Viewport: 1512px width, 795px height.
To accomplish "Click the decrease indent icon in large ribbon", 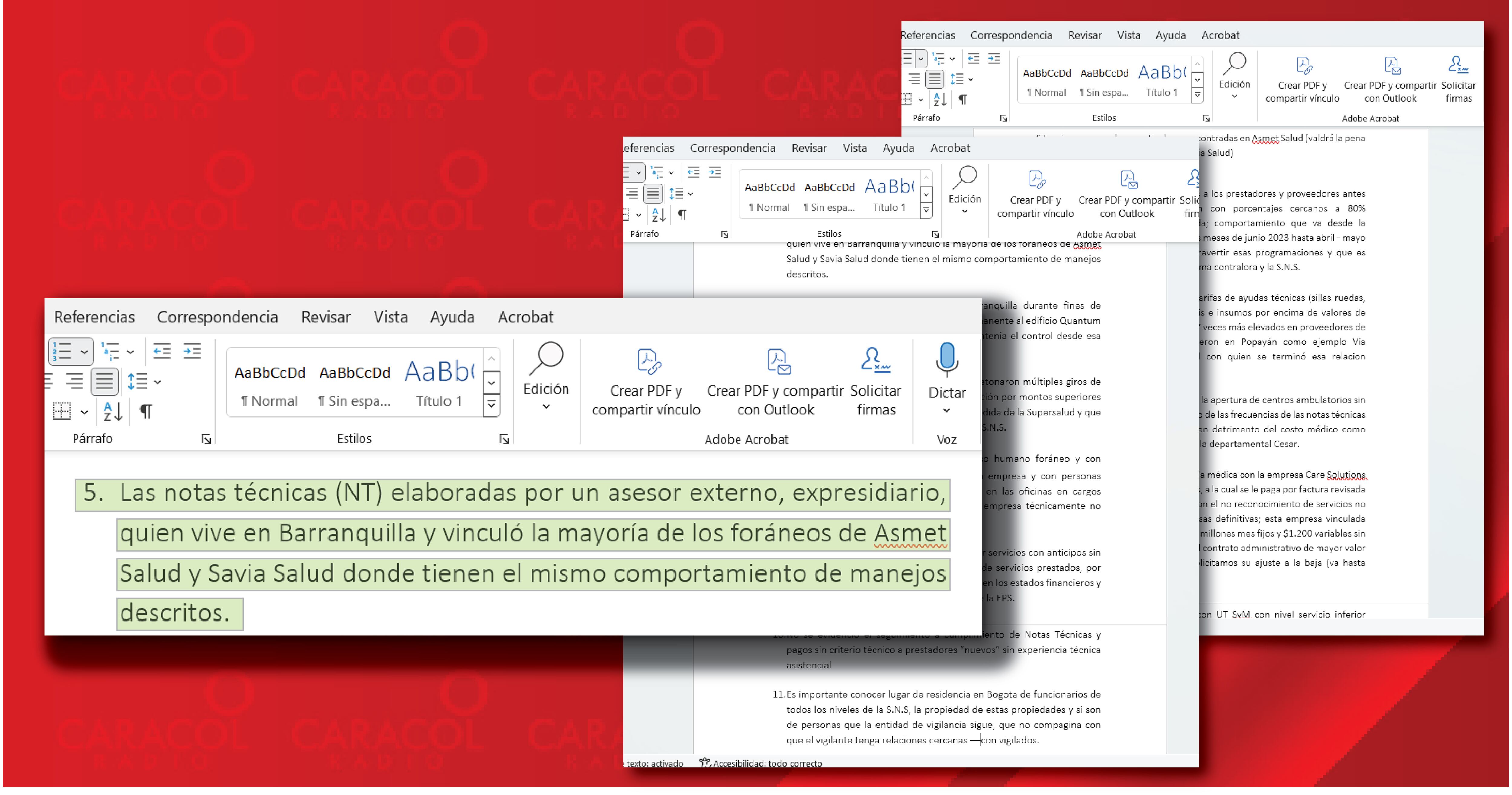I will click(161, 352).
